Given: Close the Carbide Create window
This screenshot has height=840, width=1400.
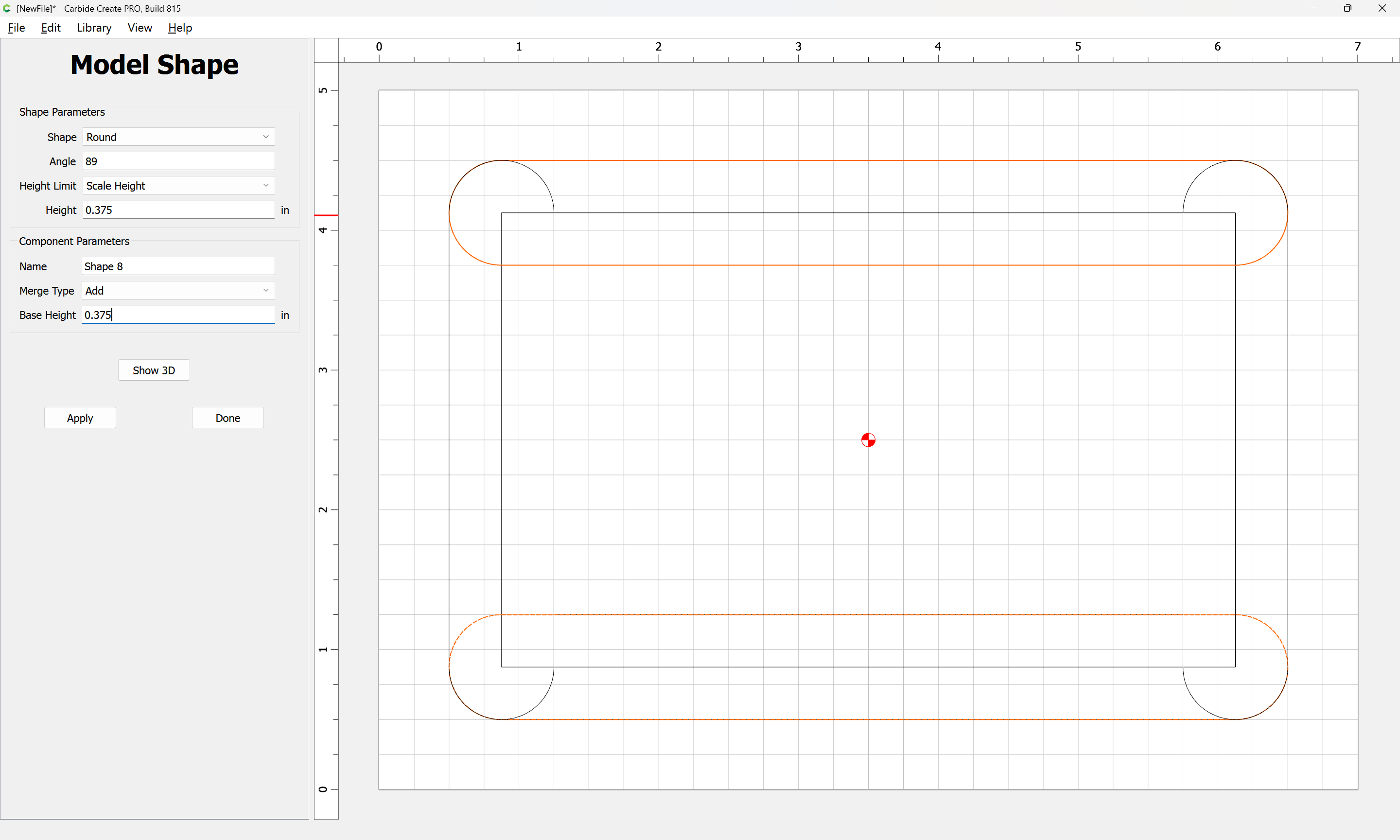Looking at the screenshot, I should click(1382, 8).
